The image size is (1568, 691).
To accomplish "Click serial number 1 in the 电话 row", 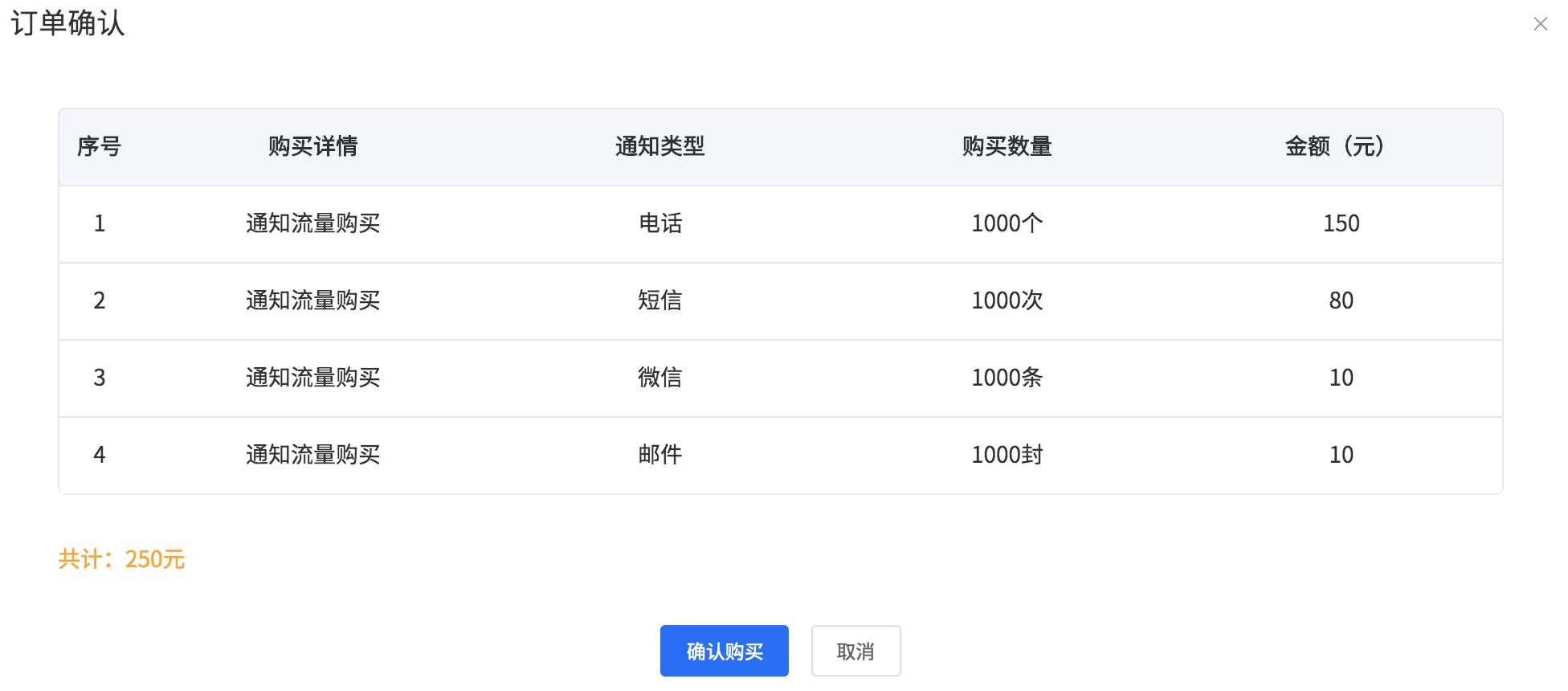I will click(x=99, y=223).
